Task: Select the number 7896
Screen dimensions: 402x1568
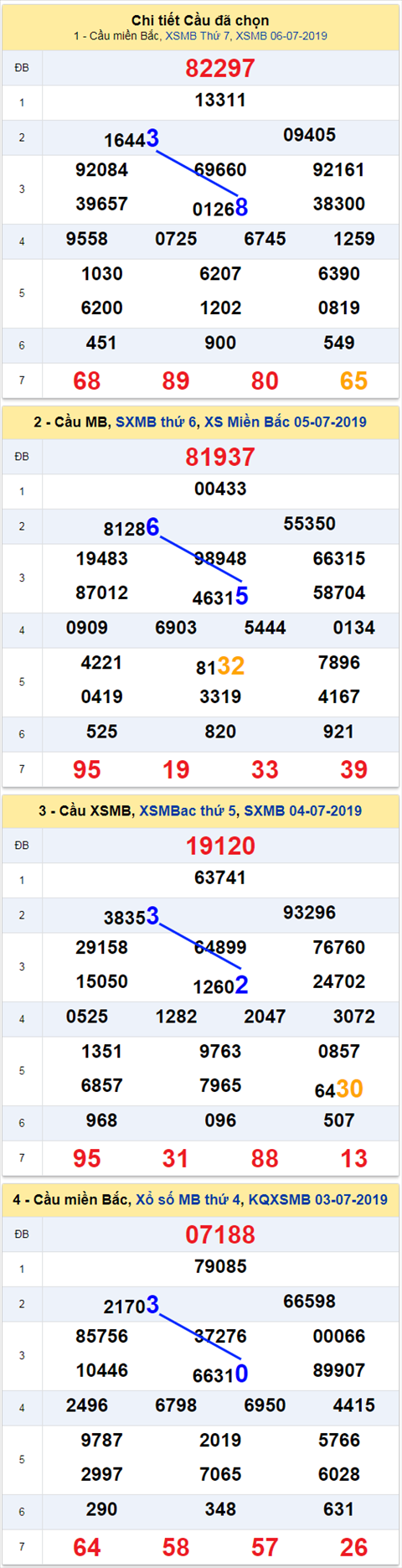Action: pyautogui.click(x=339, y=663)
